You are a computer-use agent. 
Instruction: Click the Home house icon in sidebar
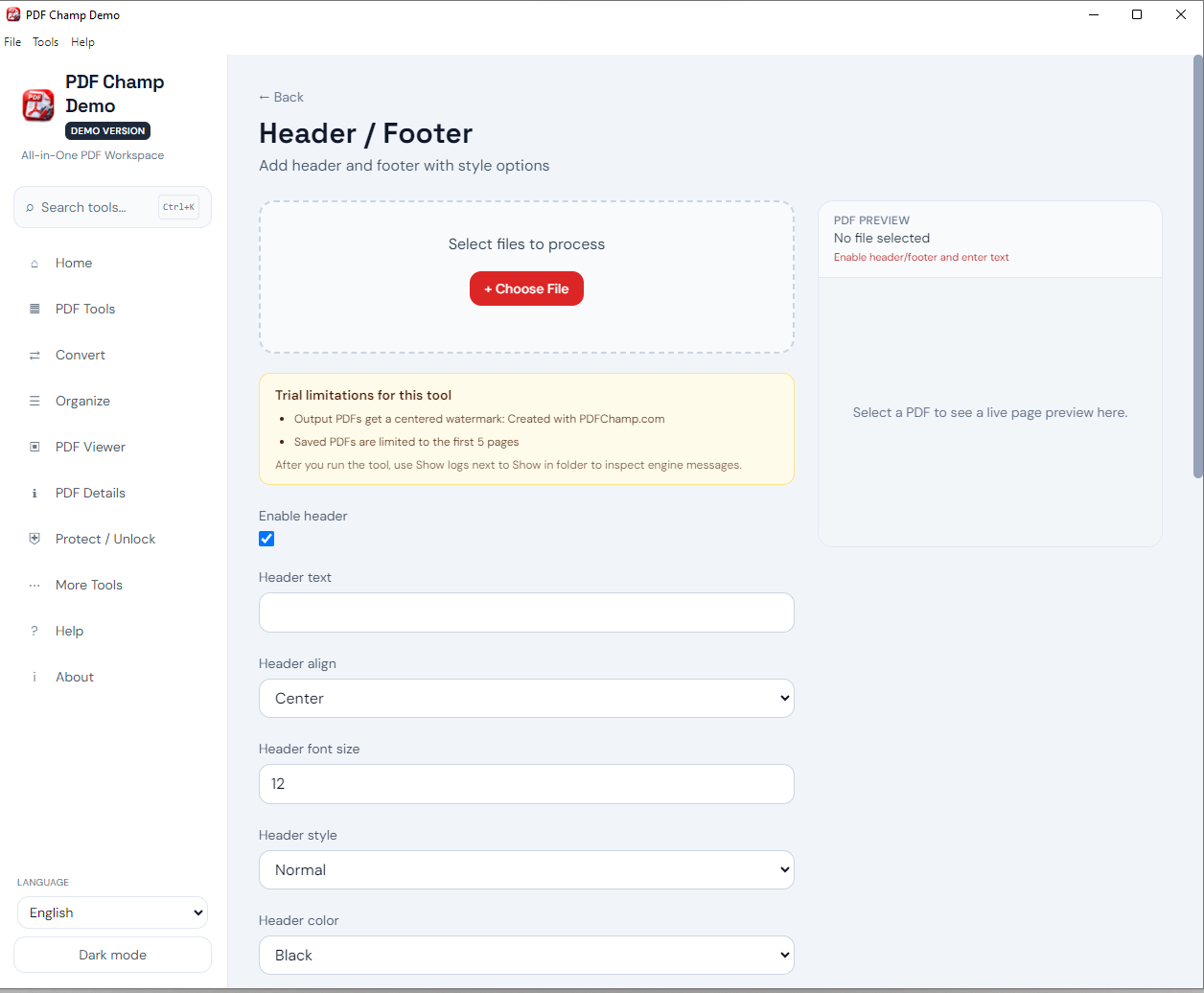coord(35,264)
